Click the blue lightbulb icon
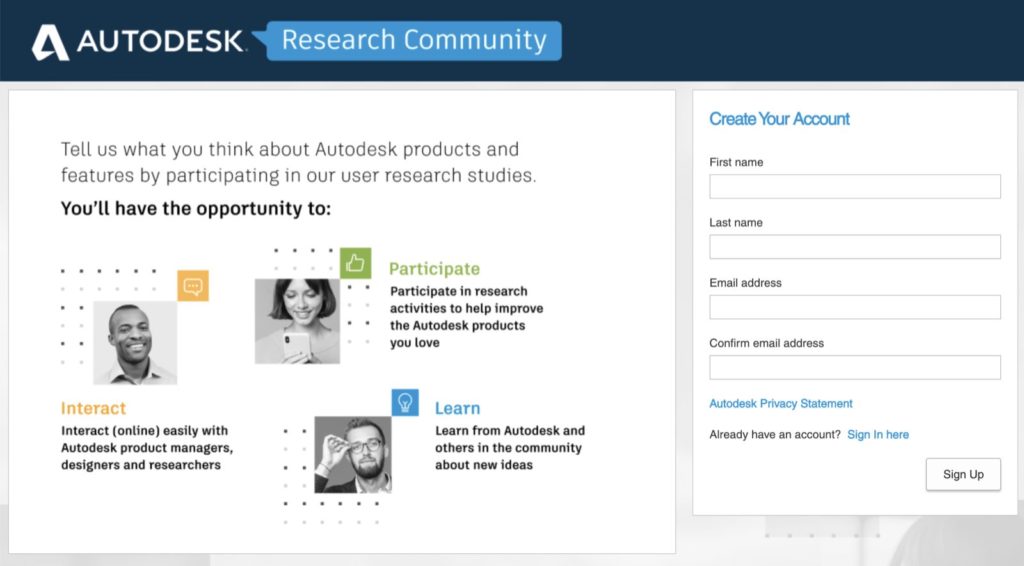 tap(405, 403)
